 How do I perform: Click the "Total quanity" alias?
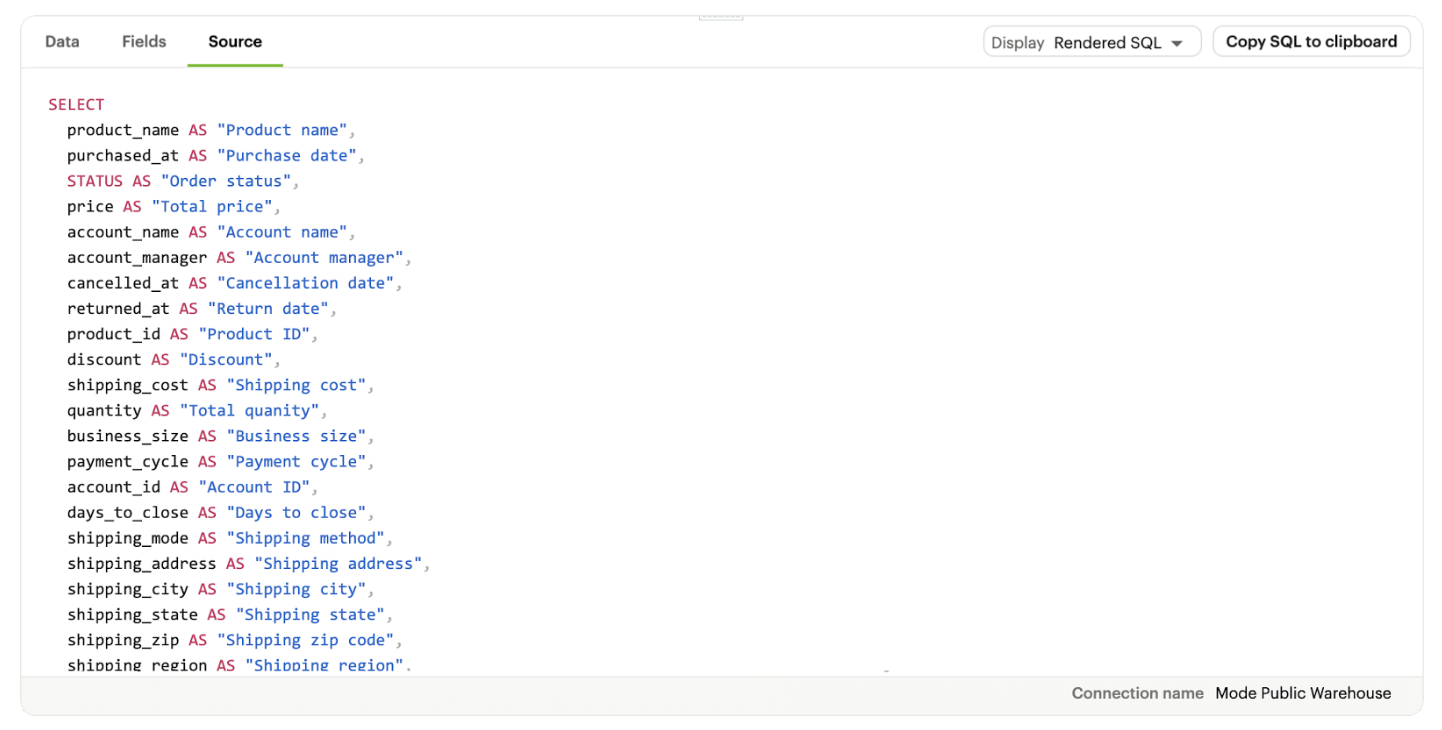click(x=250, y=411)
